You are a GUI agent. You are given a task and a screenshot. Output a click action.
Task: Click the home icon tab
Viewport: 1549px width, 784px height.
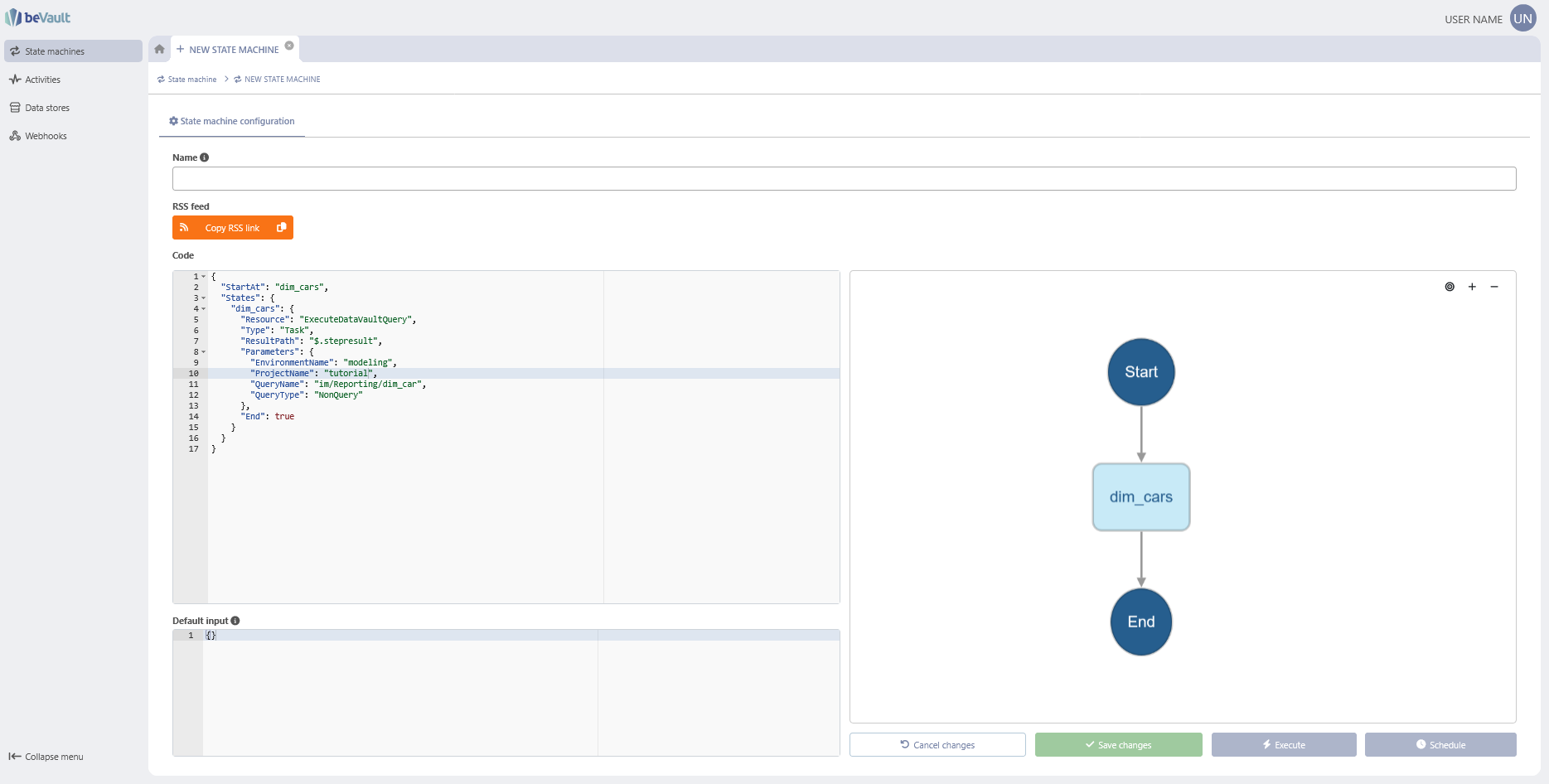coord(159,49)
